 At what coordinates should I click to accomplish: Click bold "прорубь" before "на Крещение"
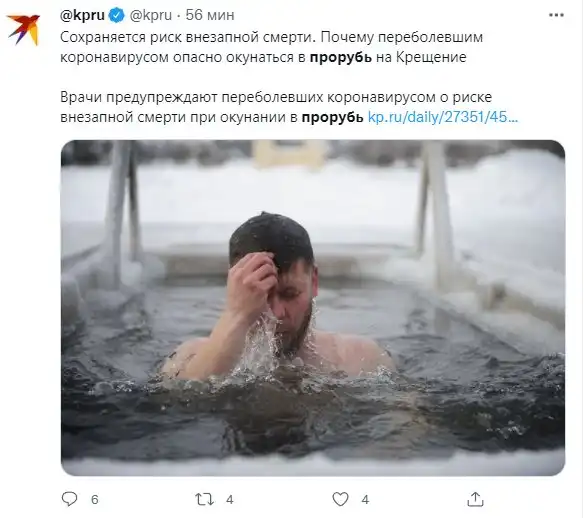click(x=340, y=57)
